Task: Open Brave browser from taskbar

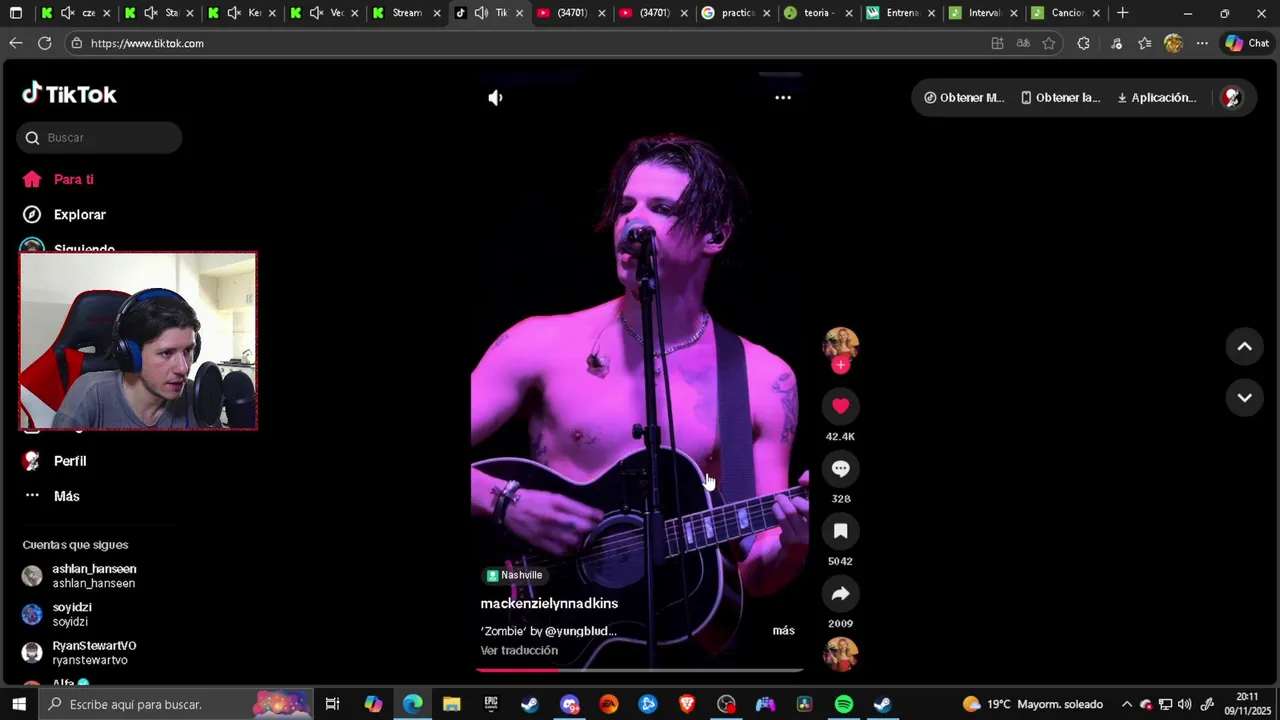Action: [x=687, y=704]
